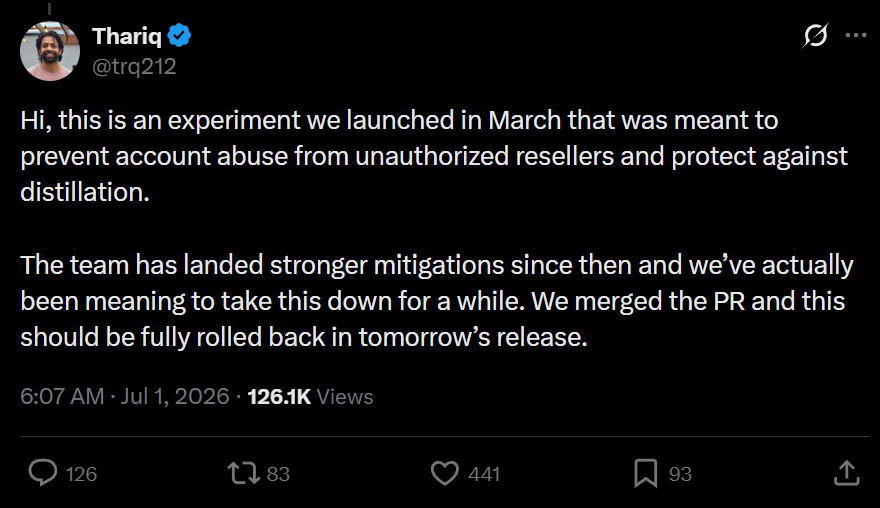View the 126.1K Views analytics
Viewport: 880px width, 508px height.
tap(310, 397)
